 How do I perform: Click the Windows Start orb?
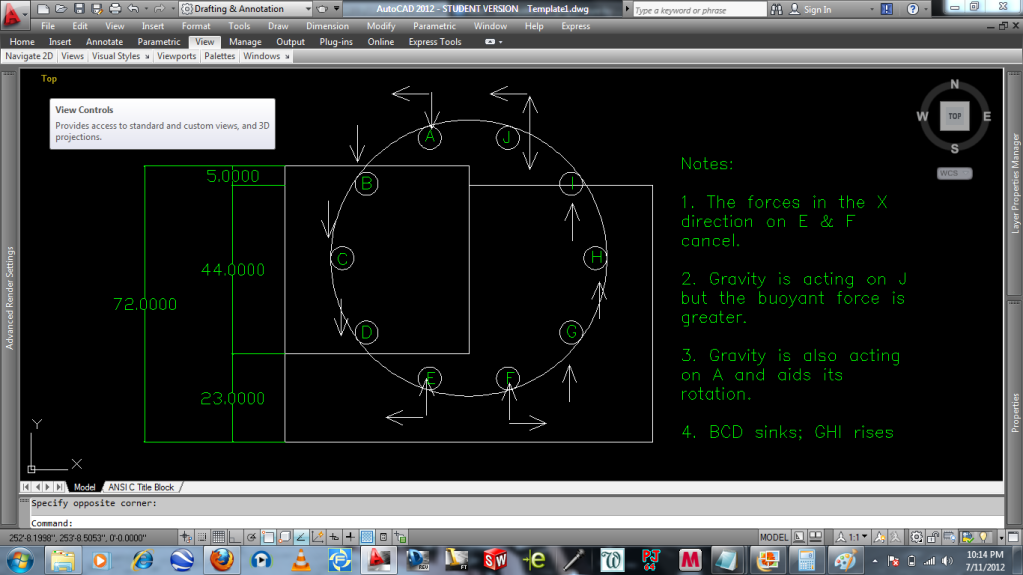(20, 560)
